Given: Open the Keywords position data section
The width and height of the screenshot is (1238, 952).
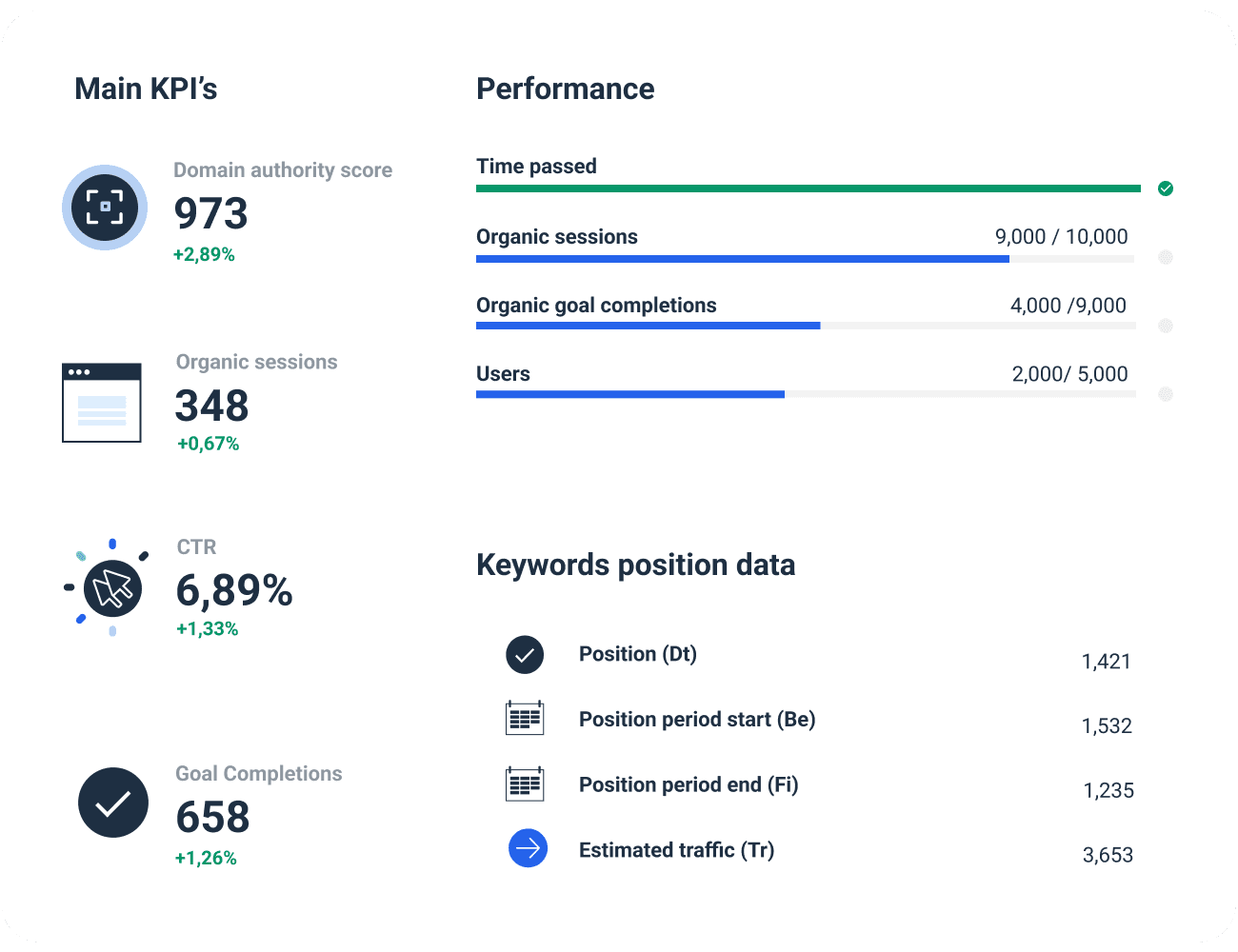Looking at the screenshot, I should coord(635,565).
